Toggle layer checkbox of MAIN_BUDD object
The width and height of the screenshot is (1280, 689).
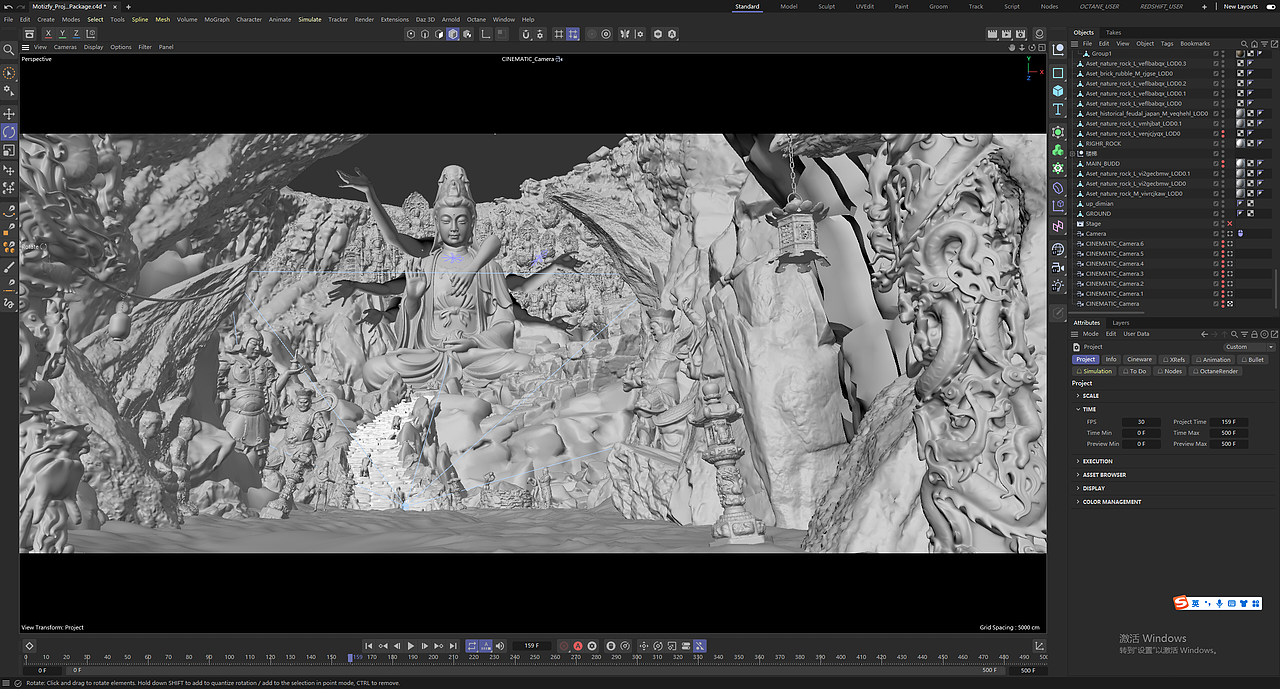tap(1216, 164)
